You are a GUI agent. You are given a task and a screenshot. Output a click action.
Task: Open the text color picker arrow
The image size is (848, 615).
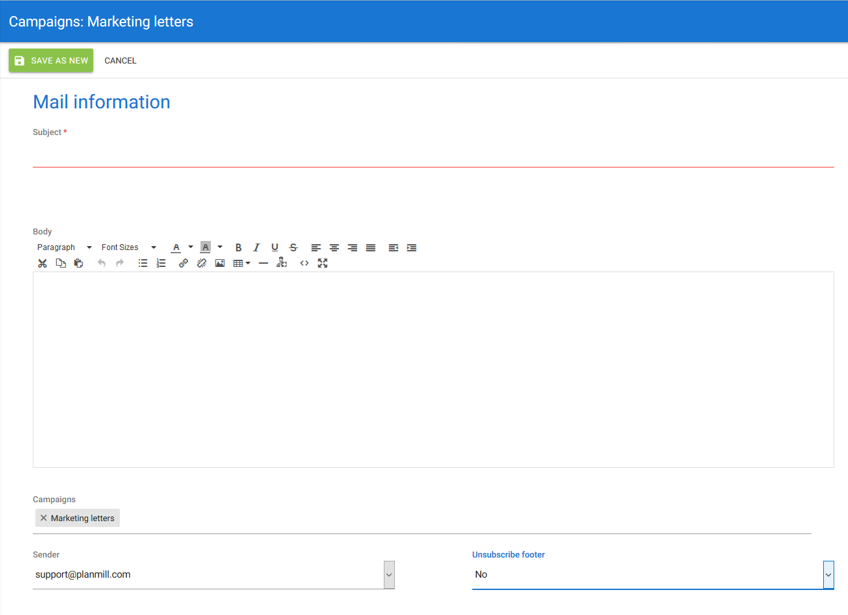[x=191, y=248]
